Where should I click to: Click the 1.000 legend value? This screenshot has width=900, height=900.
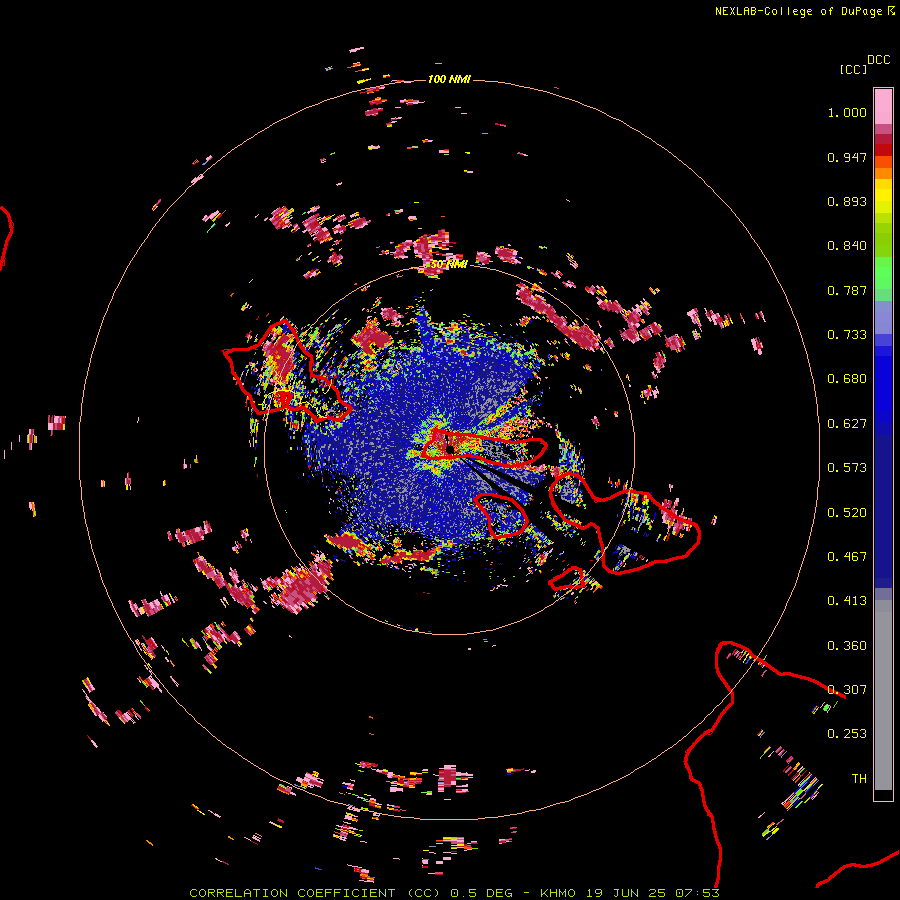click(847, 112)
